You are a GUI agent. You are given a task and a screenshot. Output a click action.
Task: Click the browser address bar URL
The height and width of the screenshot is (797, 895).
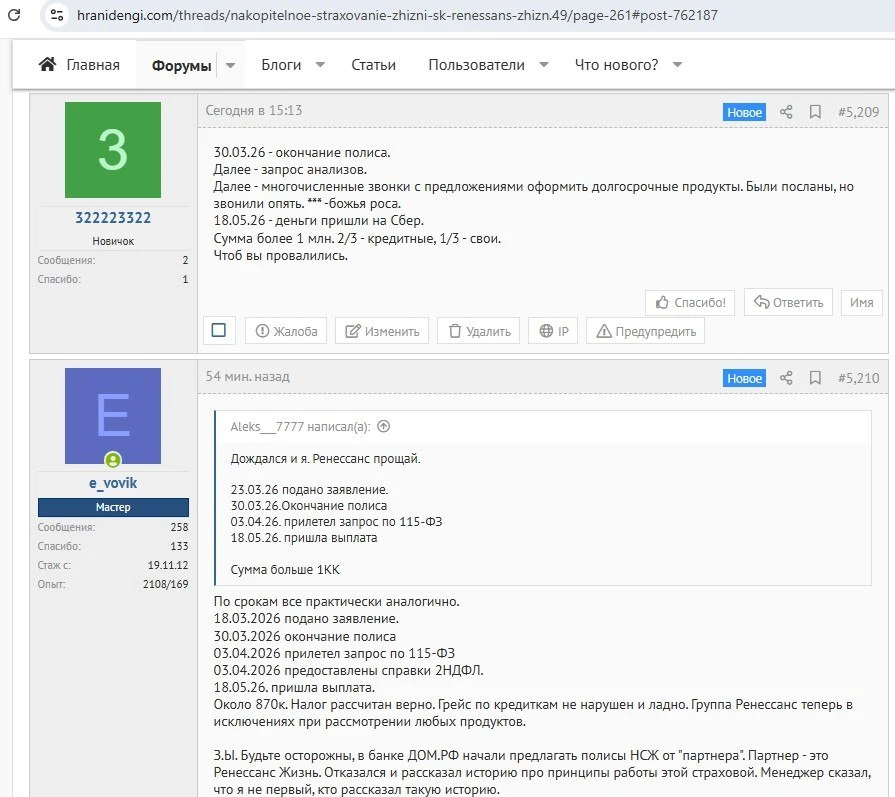pos(397,15)
